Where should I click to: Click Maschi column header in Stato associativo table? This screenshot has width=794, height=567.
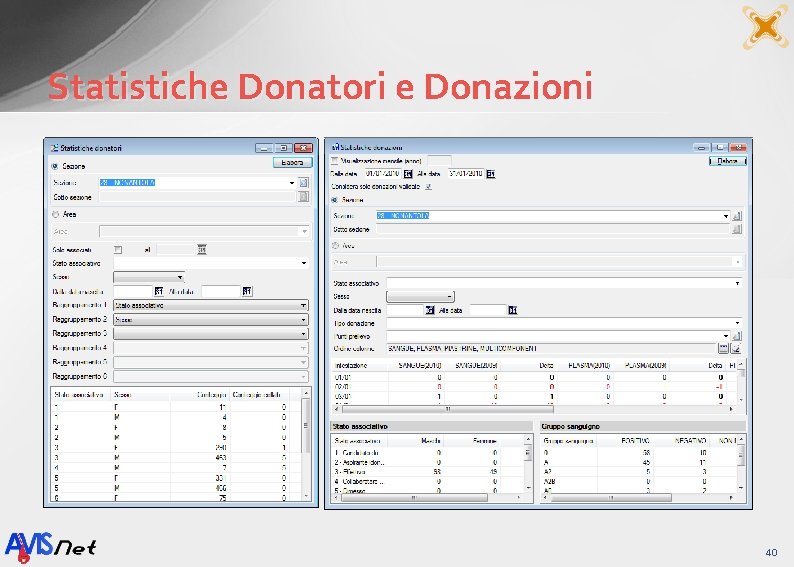416,441
